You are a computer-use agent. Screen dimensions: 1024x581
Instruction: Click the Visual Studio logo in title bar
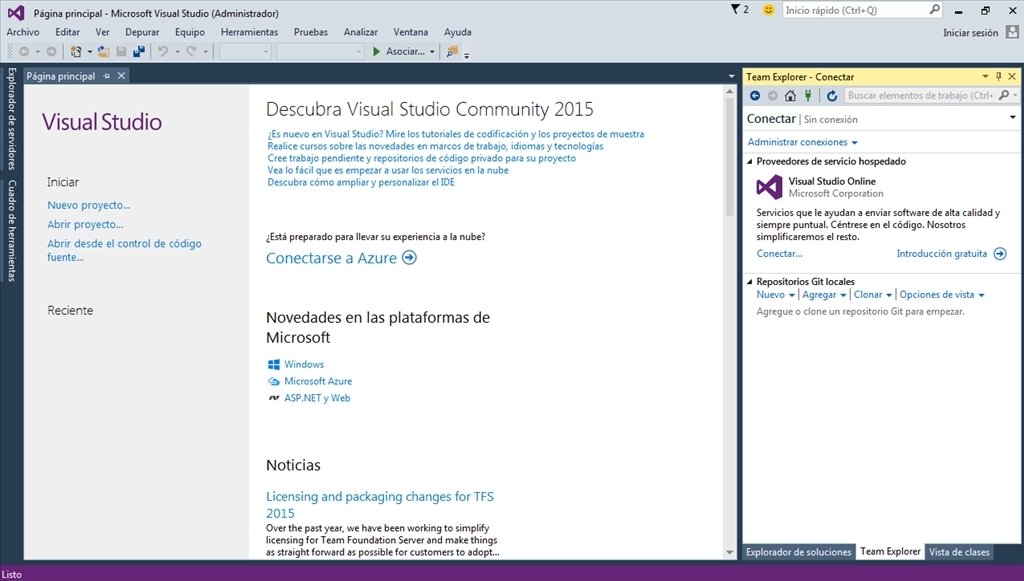[x=16, y=13]
